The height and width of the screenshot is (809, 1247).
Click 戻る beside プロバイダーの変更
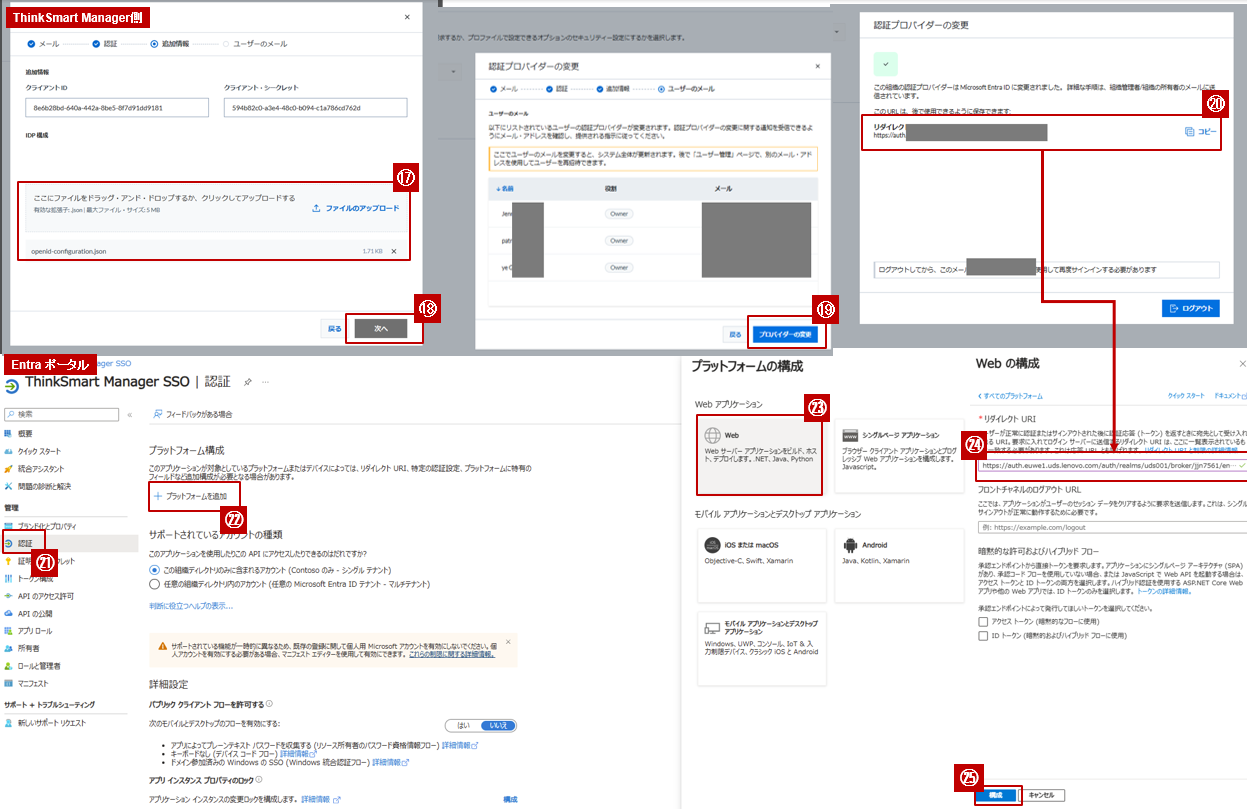pyautogui.click(x=735, y=335)
